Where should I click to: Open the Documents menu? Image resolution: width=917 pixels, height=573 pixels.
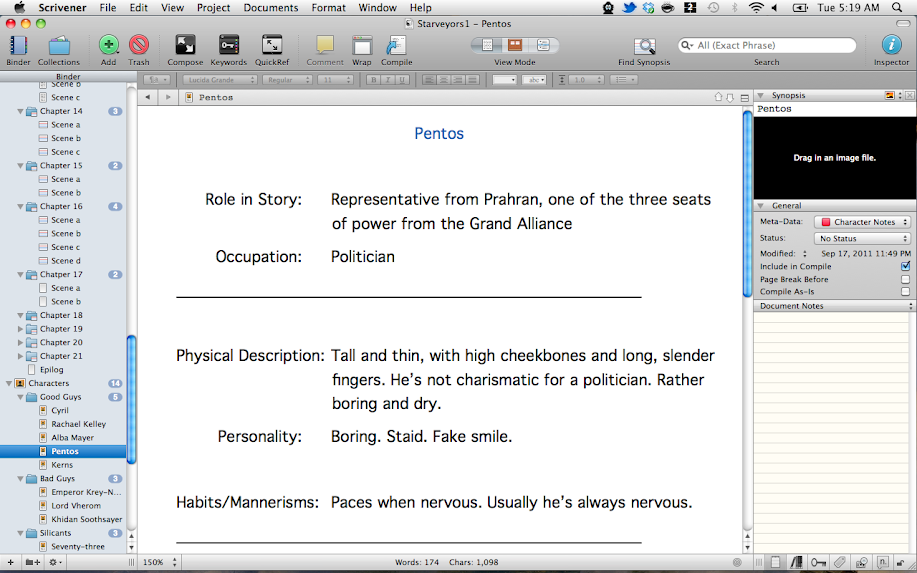(x=271, y=7)
